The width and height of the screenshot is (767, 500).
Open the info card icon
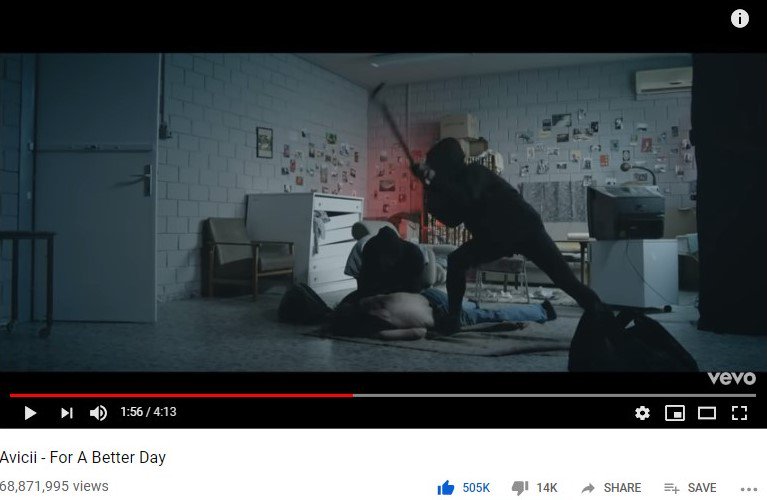[740, 19]
